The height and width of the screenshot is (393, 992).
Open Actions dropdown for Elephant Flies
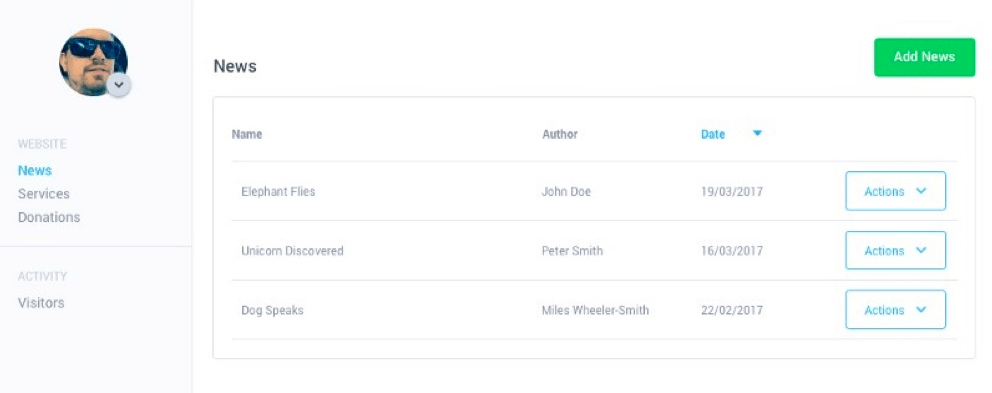click(x=895, y=191)
